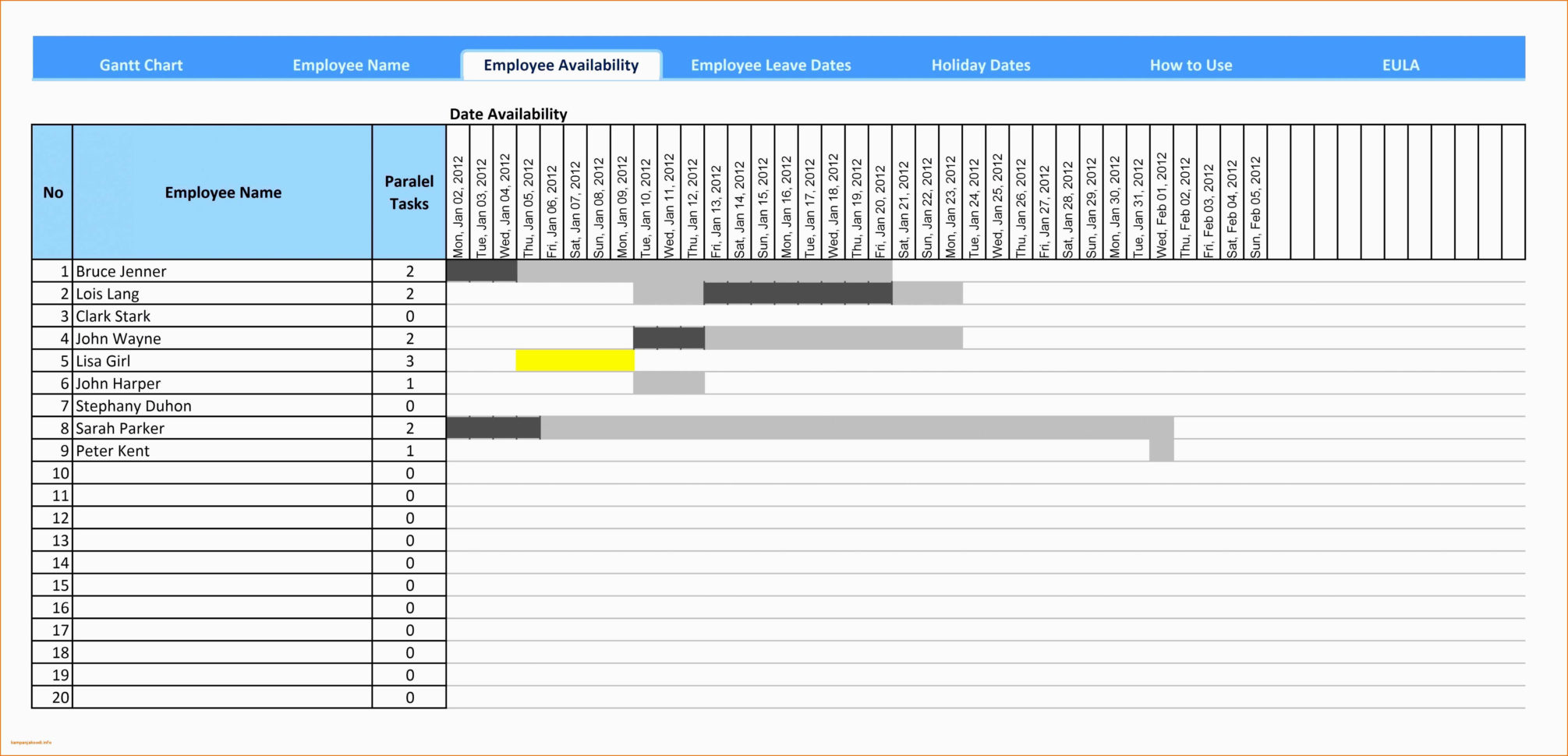Select the "Lisa Girl" name cell

[223, 361]
